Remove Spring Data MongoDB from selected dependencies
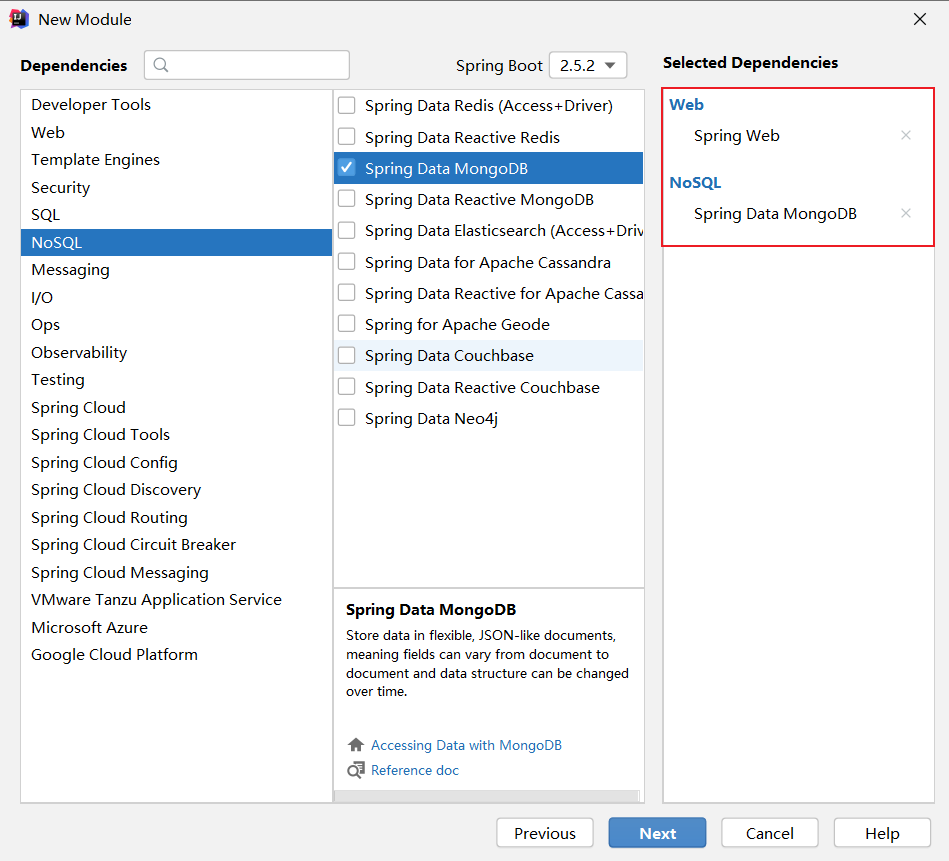 coord(906,213)
